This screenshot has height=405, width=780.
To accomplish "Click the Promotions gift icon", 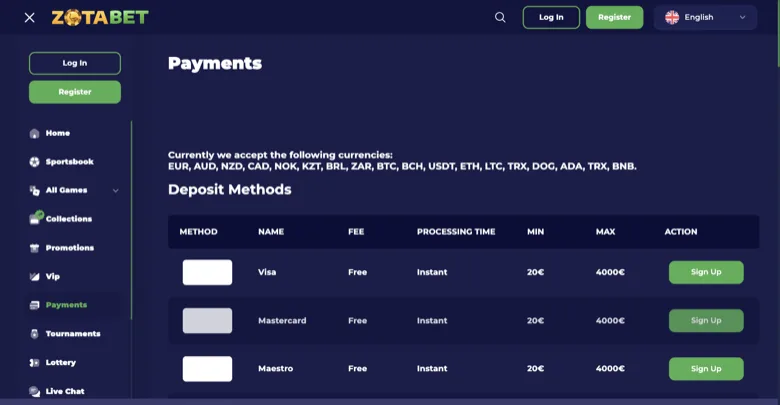I will (x=34, y=248).
